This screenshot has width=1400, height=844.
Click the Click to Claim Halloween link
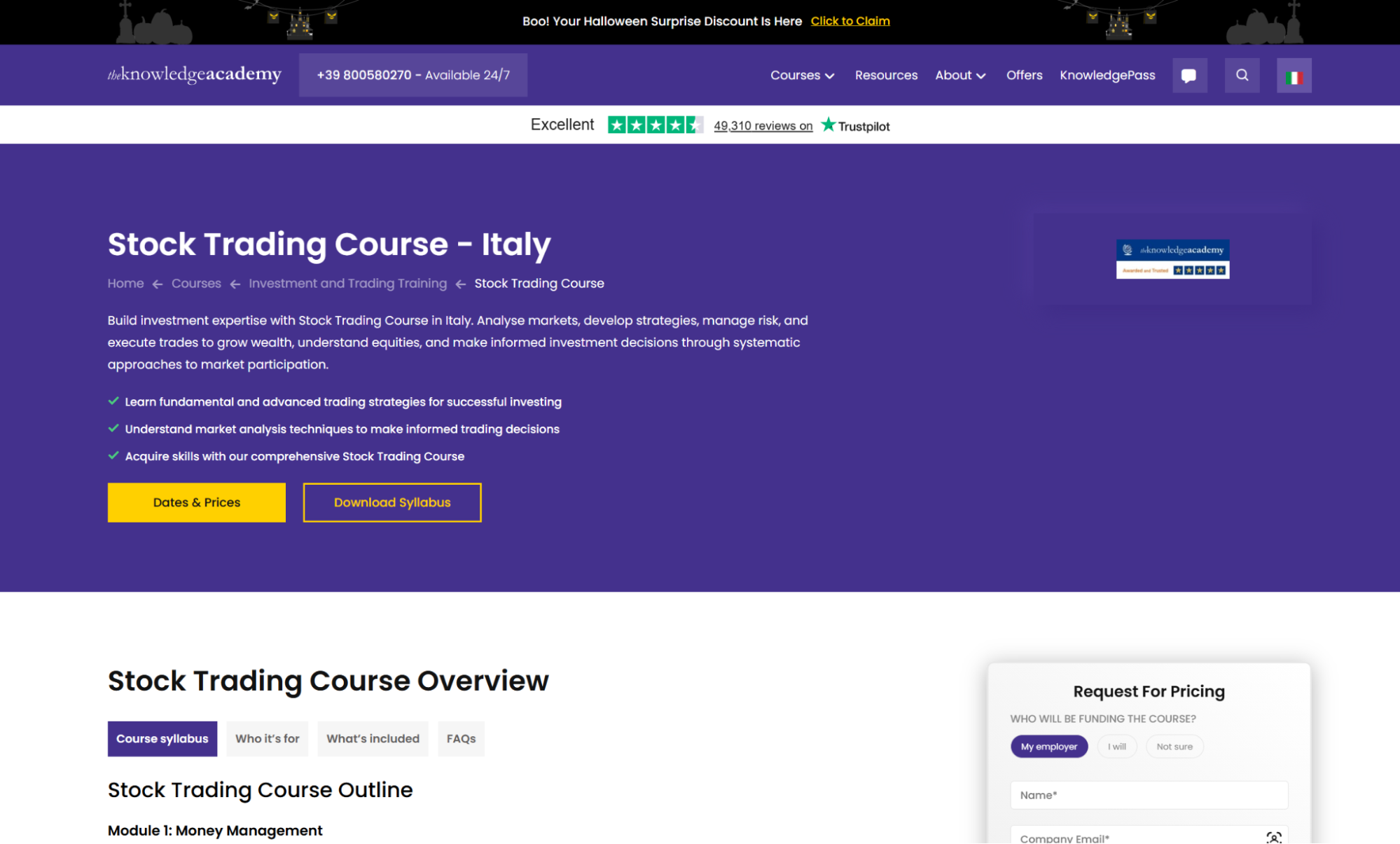pyautogui.click(x=850, y=21)
